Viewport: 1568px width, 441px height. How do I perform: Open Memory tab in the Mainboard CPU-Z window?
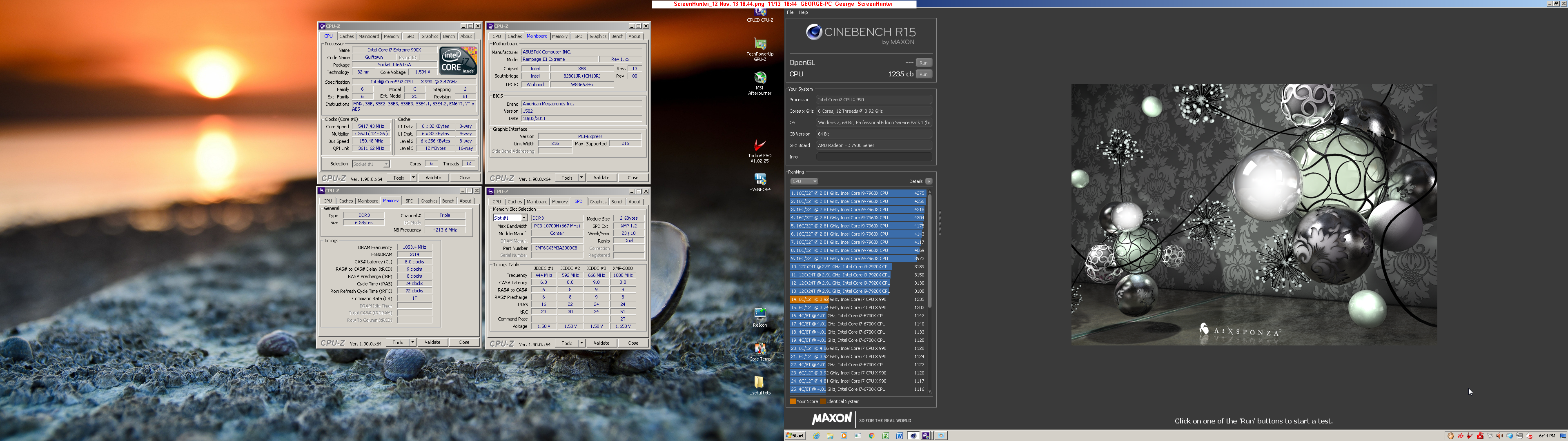tap(559, 36)
